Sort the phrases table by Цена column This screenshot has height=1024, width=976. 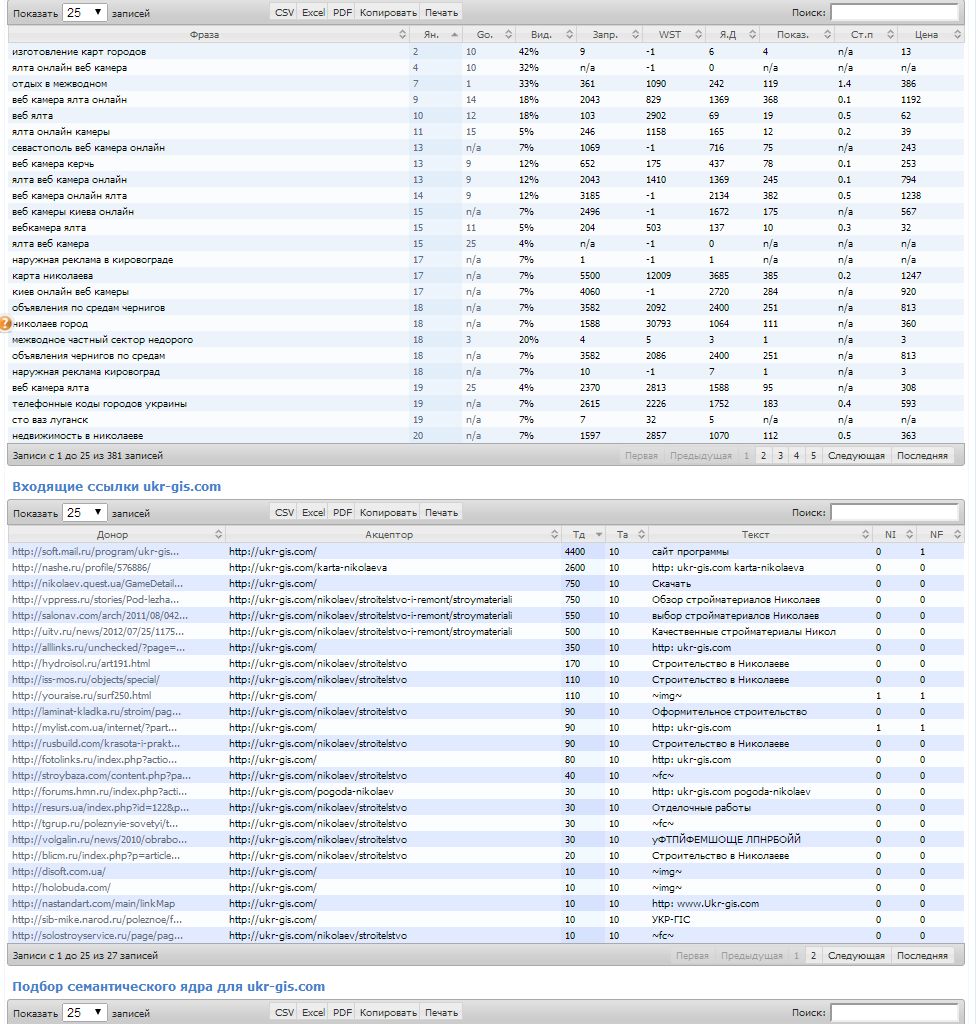point(926,35)
